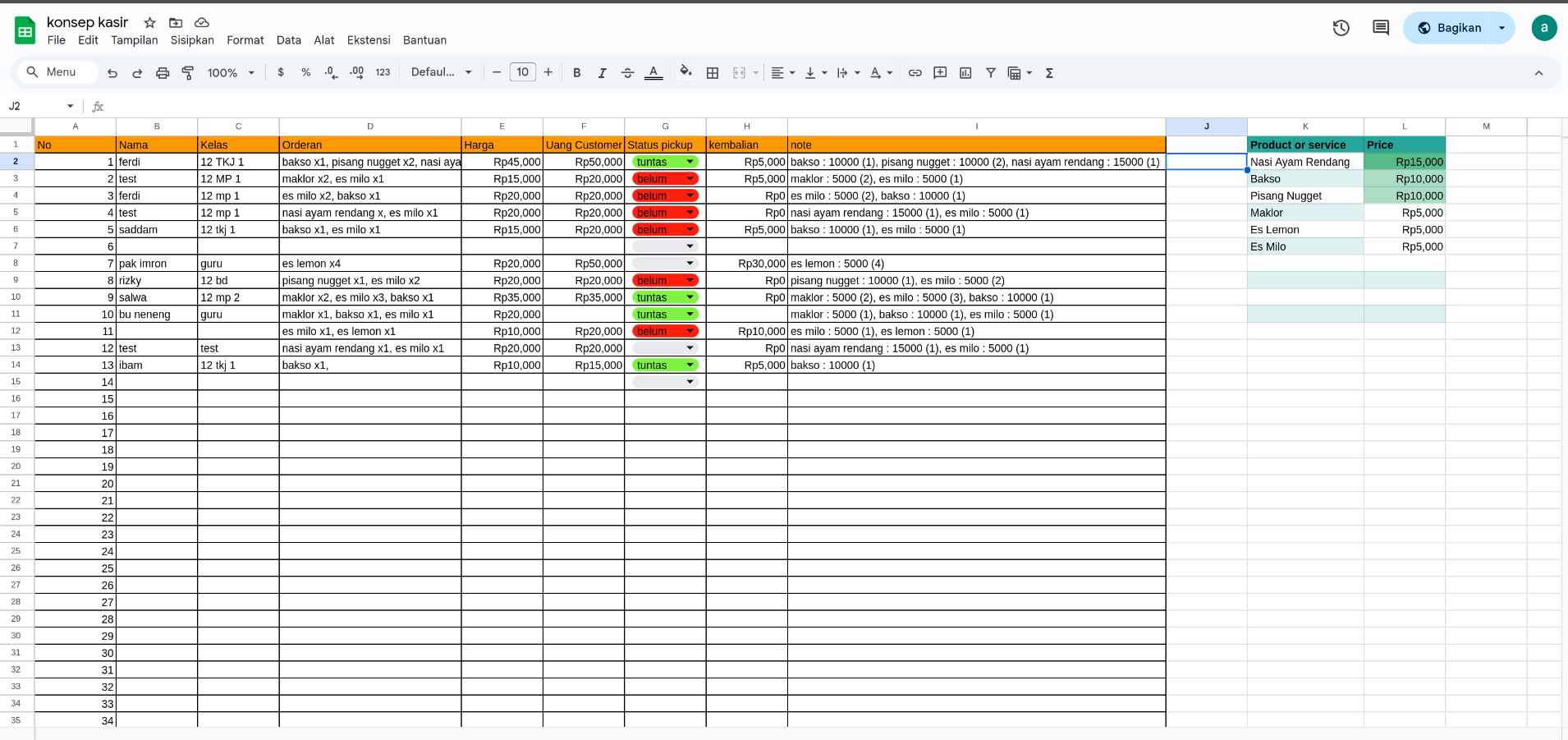
Task: Open text rotation dropdown
Action: coord(881,73)
